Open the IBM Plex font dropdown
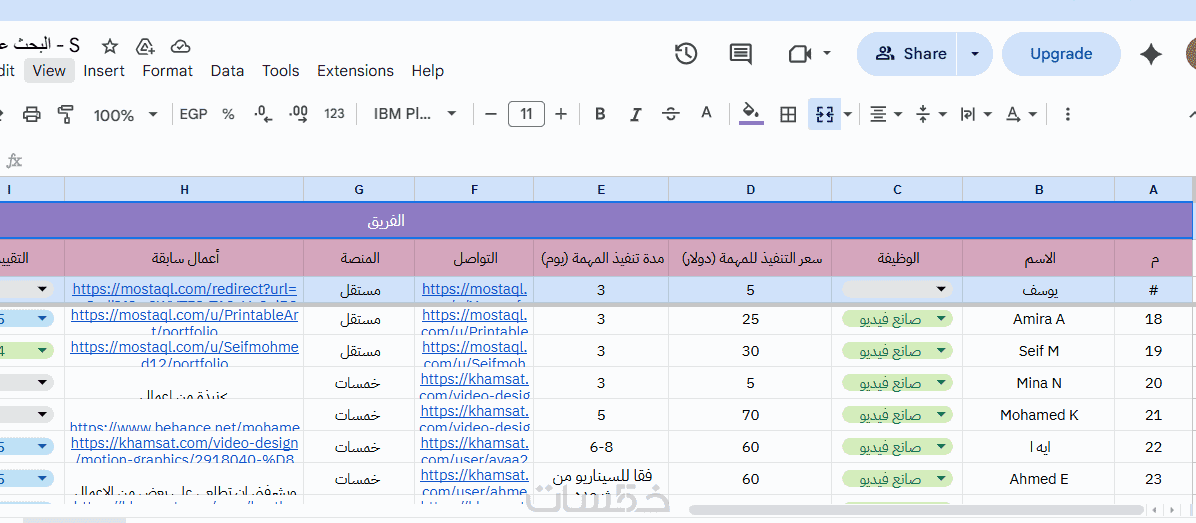Image resolution: width=1196 pixels, height=523 pixels. (415, 114)
